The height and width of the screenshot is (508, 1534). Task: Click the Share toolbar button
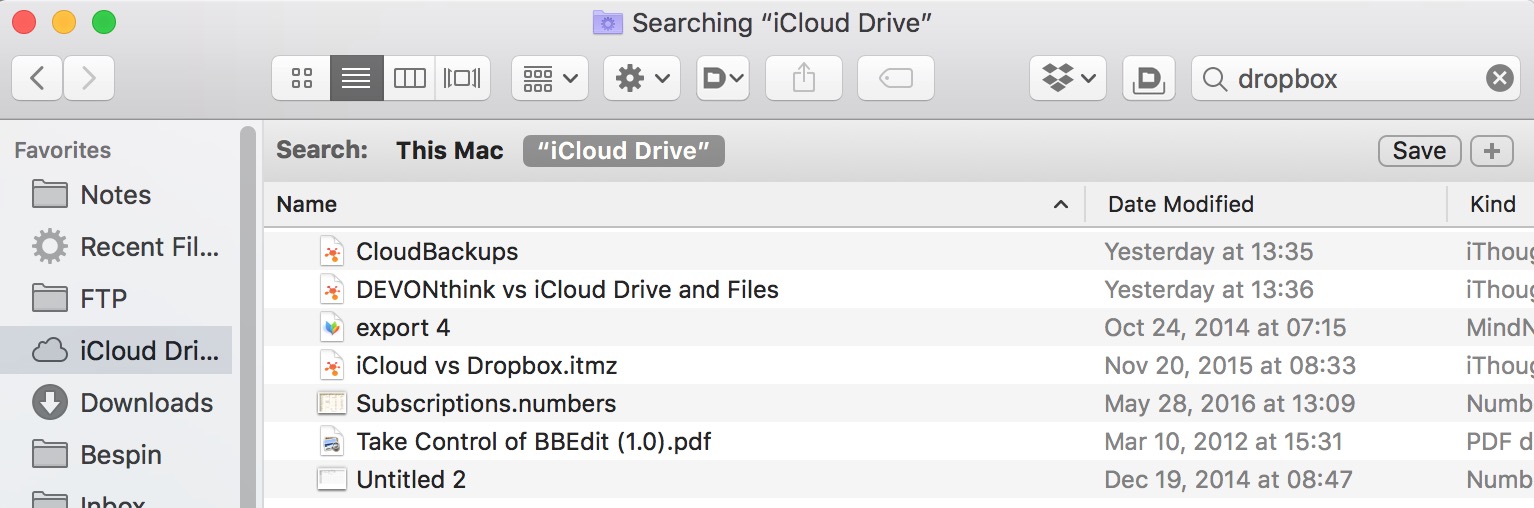pos(804,78)
